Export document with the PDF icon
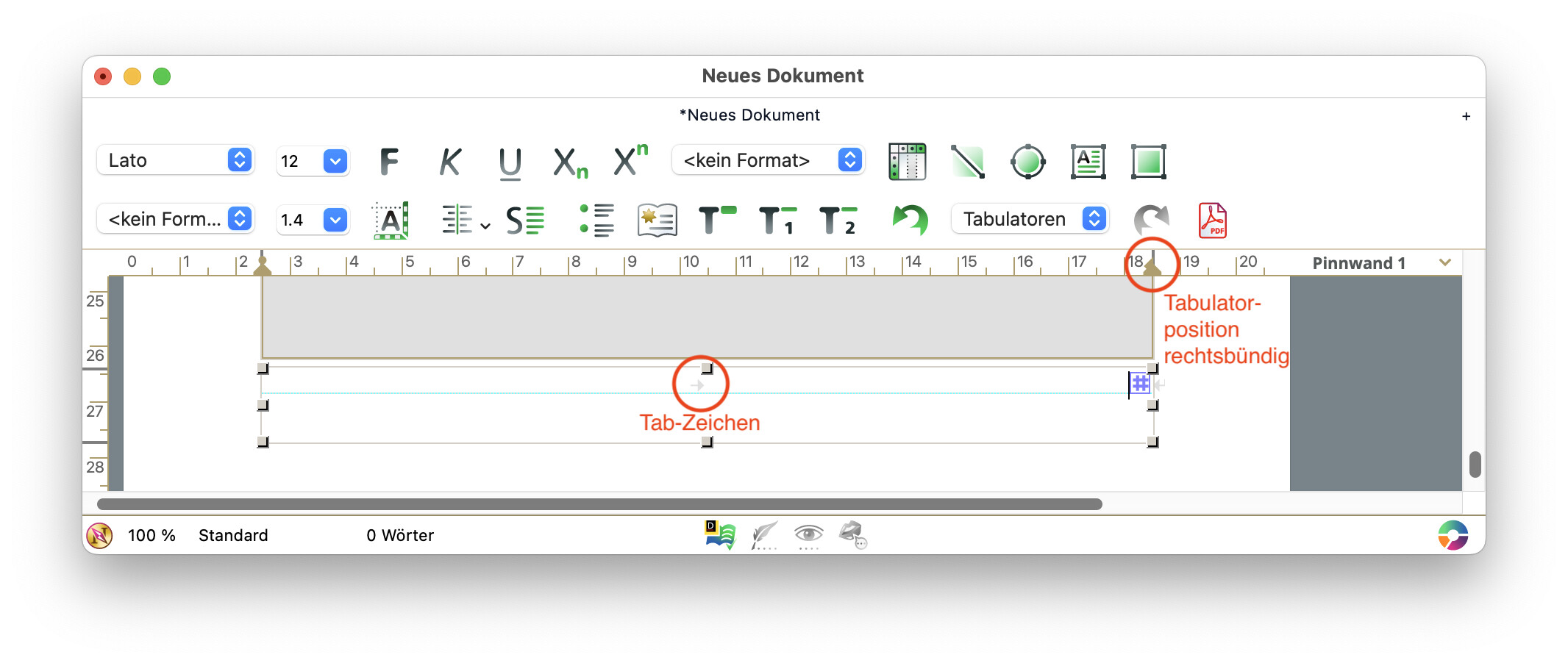The image size is (1568, 663). pyautogui.click(x=1212, y=220)
